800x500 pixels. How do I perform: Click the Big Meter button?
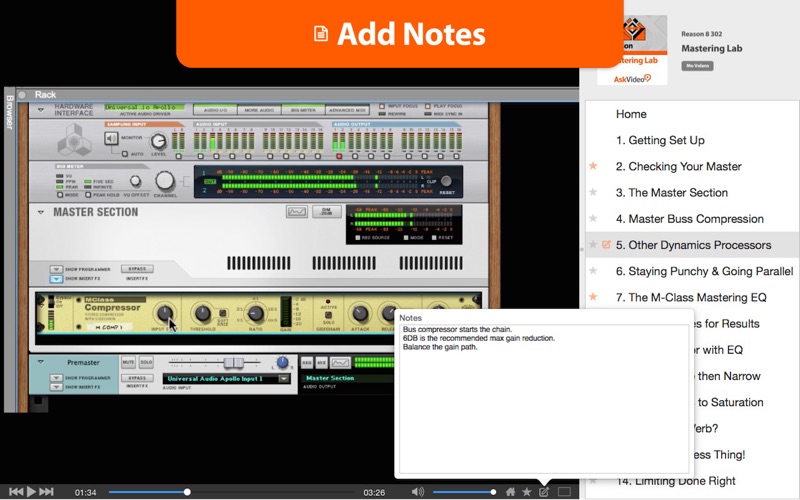pyautogui.click(x=303, y=110)
